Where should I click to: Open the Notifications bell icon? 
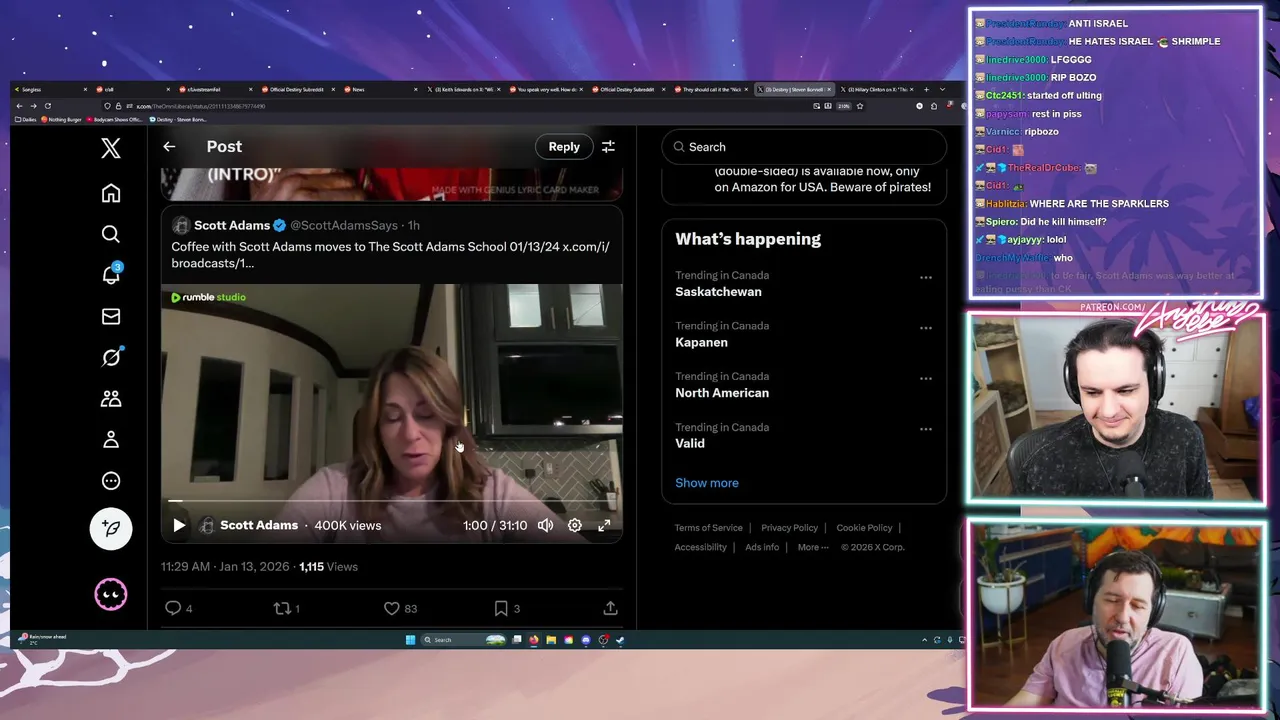click(111, 275)
